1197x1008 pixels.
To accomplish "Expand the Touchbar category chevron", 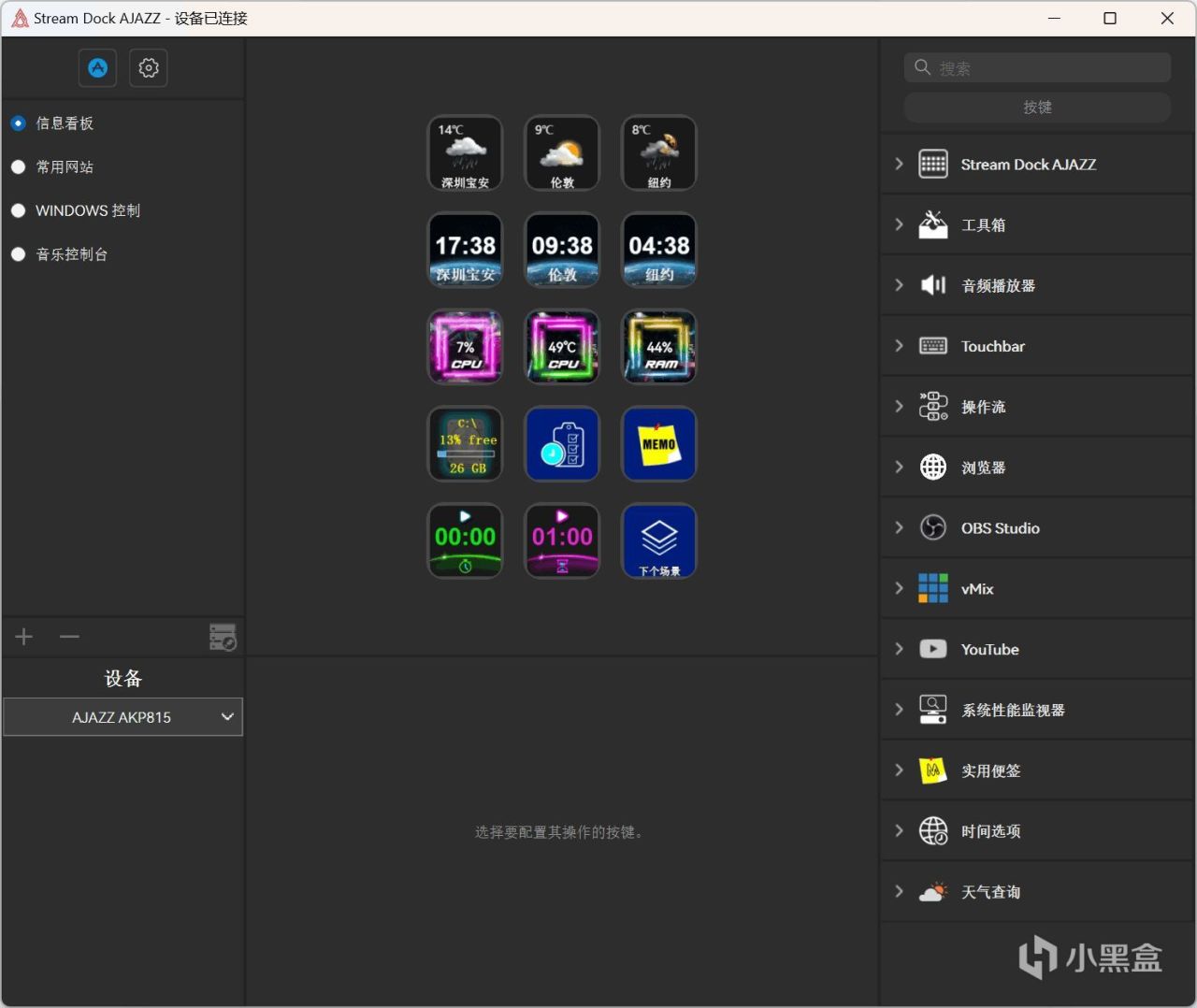I will tap(899, 346).
